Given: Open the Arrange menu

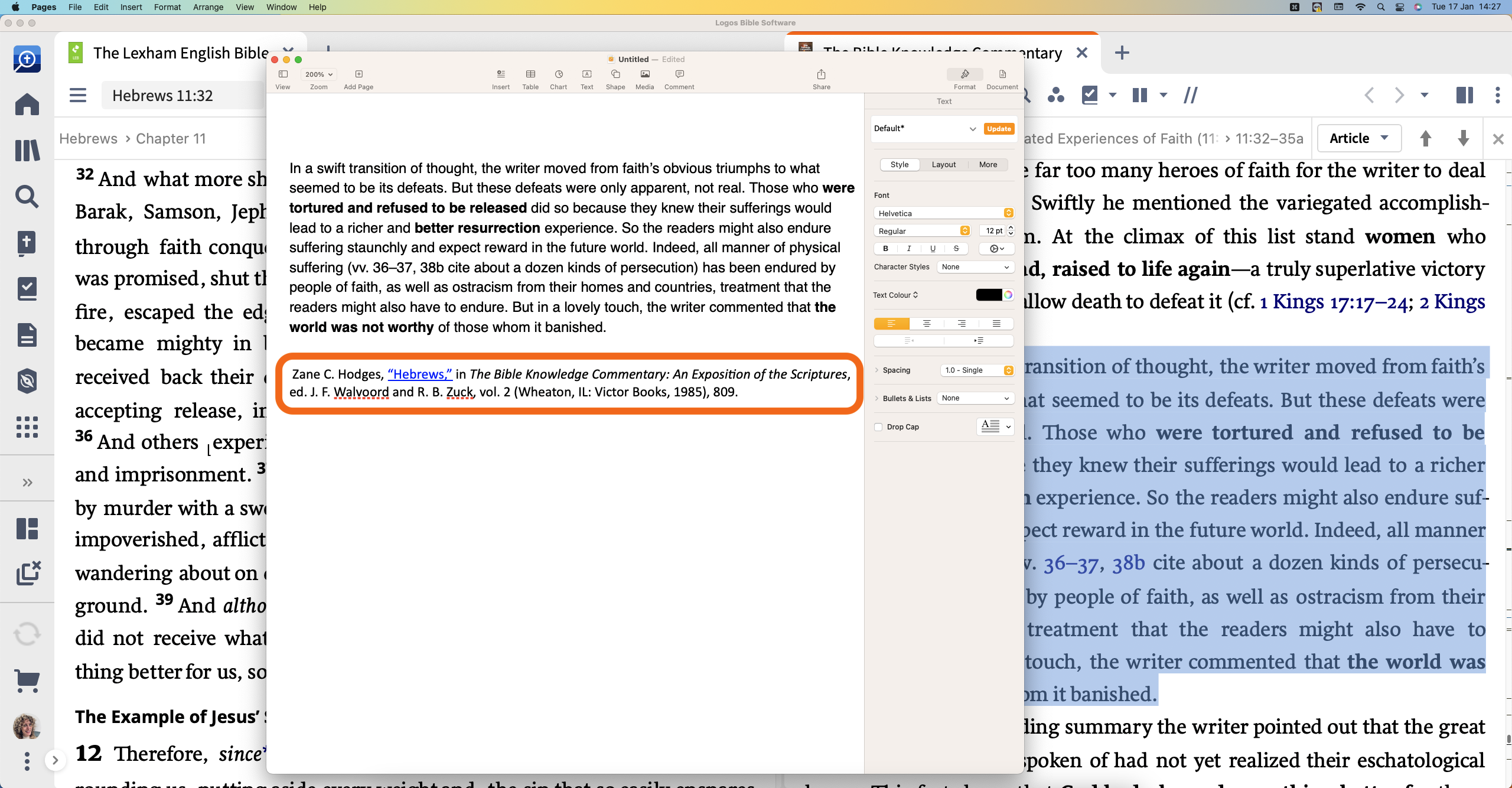Looking at the screenshot, I should click(208, 7).
